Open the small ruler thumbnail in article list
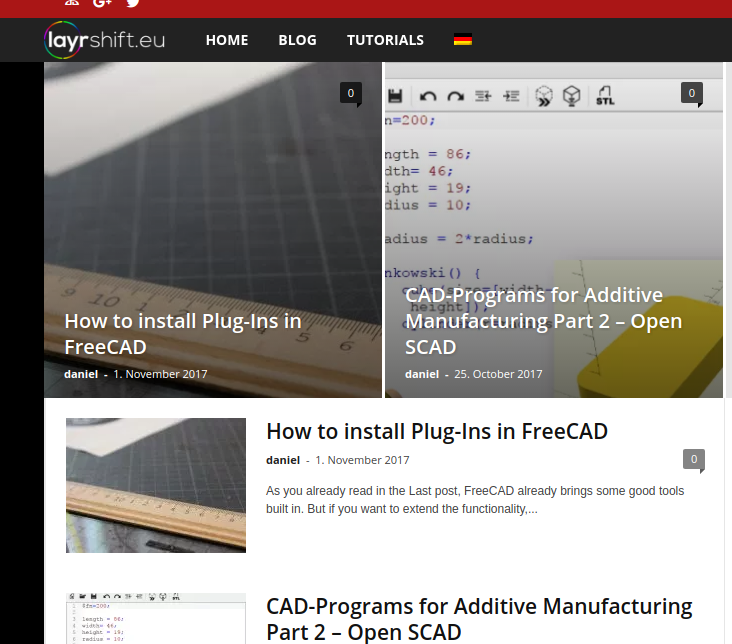This screenshot has width=732, height=644. click(x=156, y=485)
